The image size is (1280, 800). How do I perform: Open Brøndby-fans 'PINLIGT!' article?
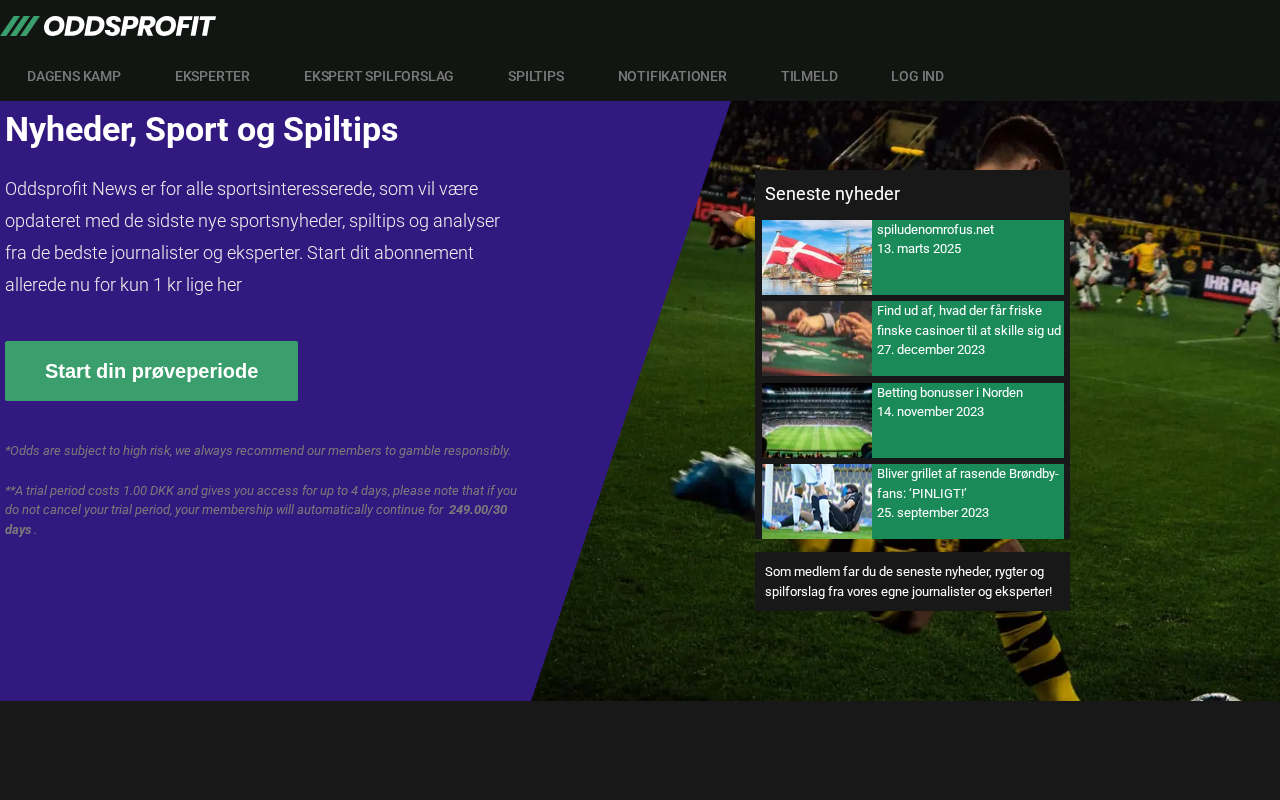click(x=968, y=483)
